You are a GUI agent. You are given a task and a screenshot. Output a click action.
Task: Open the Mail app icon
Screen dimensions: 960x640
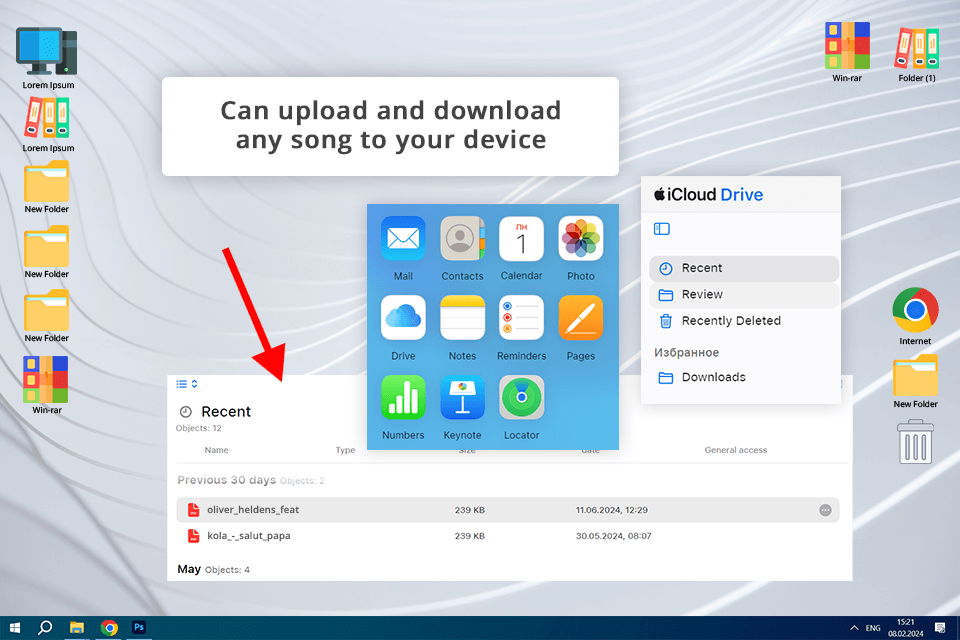(403, 239)
